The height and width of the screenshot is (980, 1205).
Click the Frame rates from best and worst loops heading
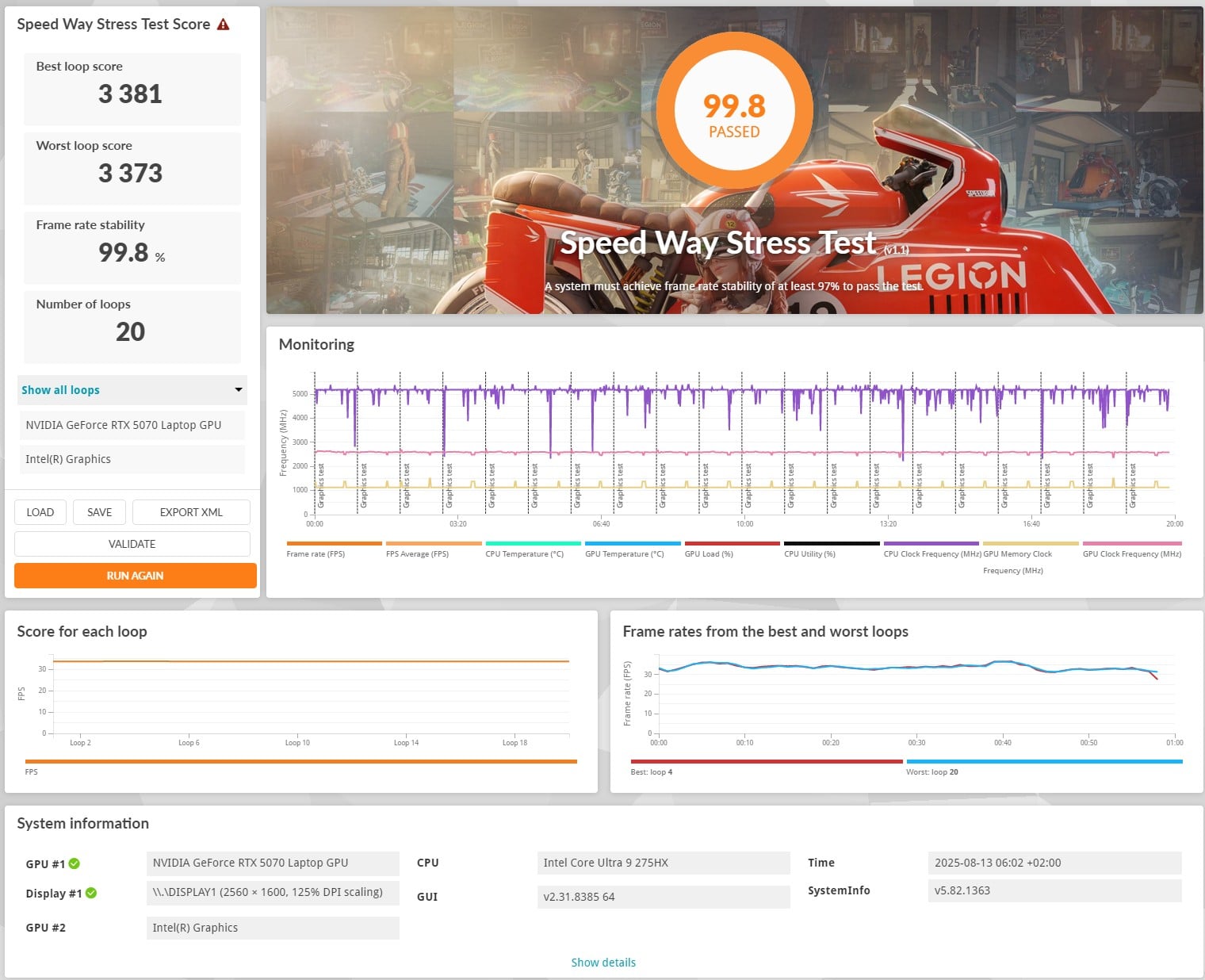point(765,631)
